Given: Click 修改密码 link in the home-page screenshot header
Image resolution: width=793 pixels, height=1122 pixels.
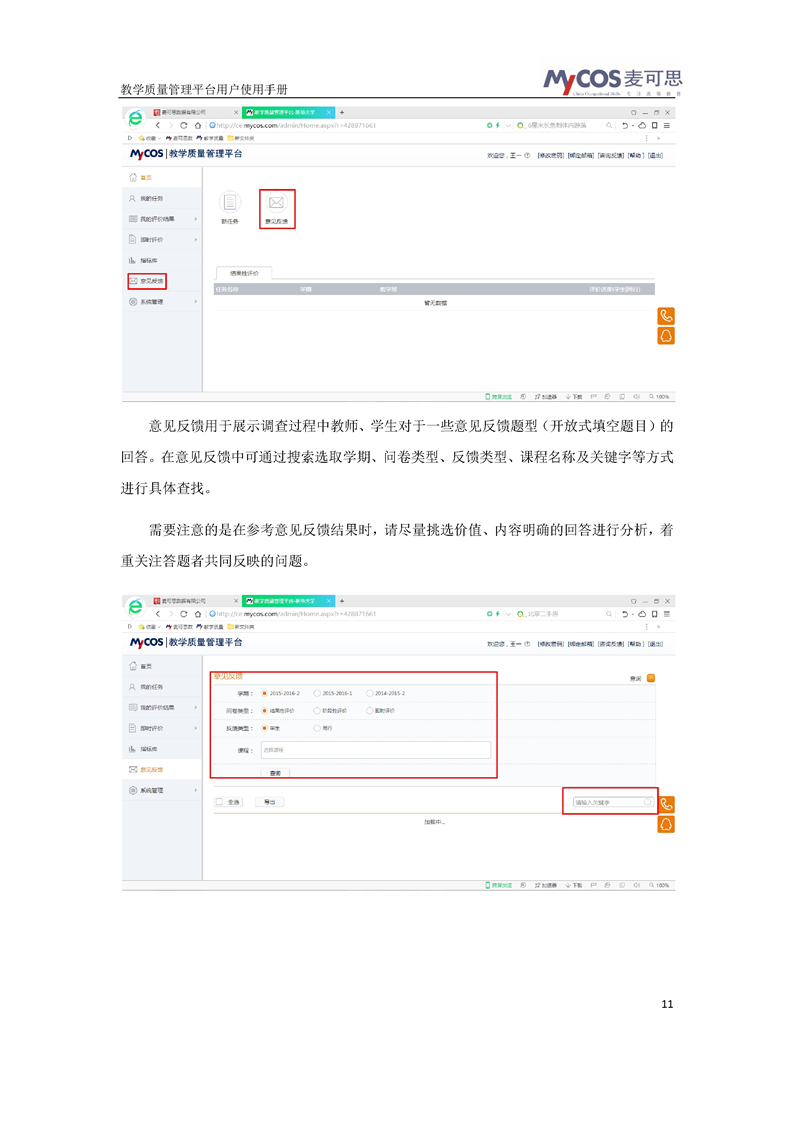Looking at the screenshot, I should click(551, 155).
